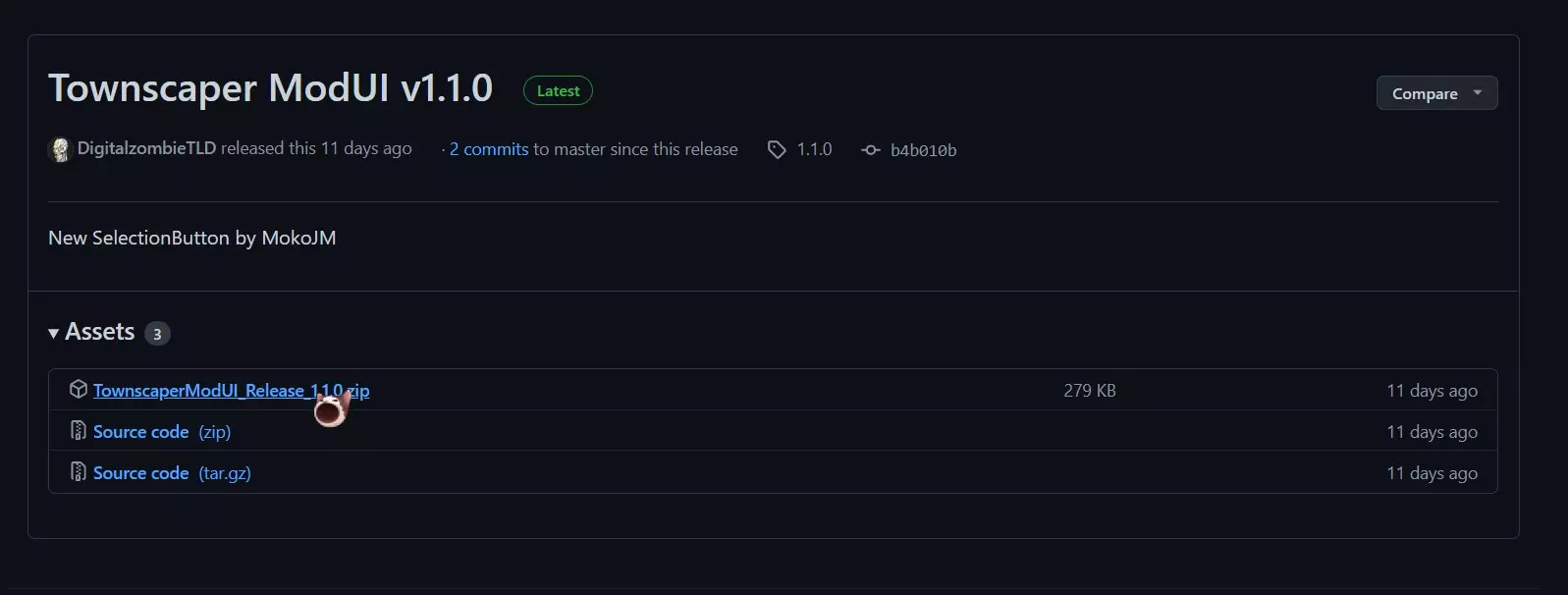Click the commit icon beside b4b010b
Viewport: 1568px width, 595px height.
(x=870, y=150)
